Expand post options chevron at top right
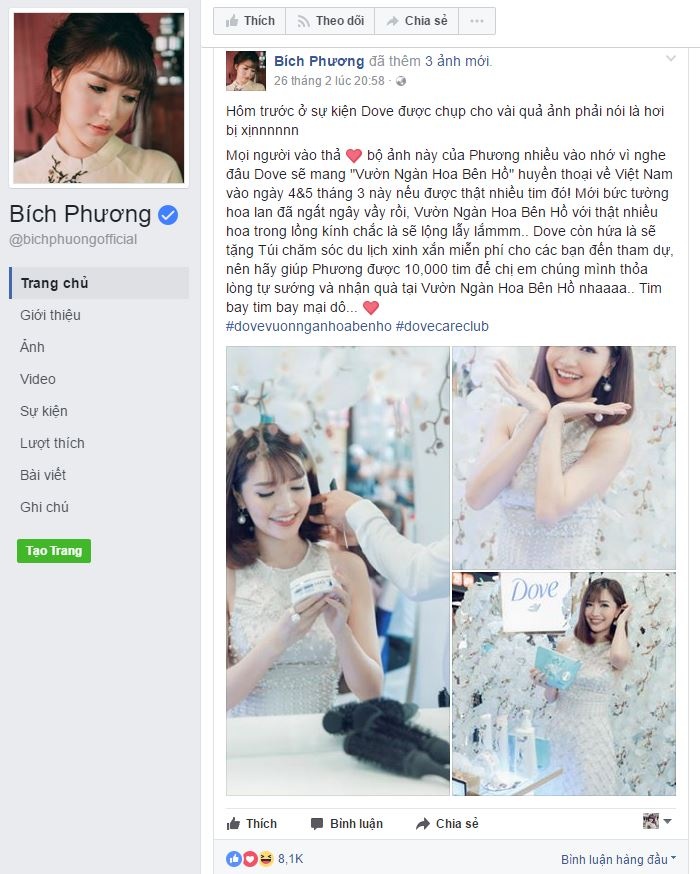 (670, 59)
